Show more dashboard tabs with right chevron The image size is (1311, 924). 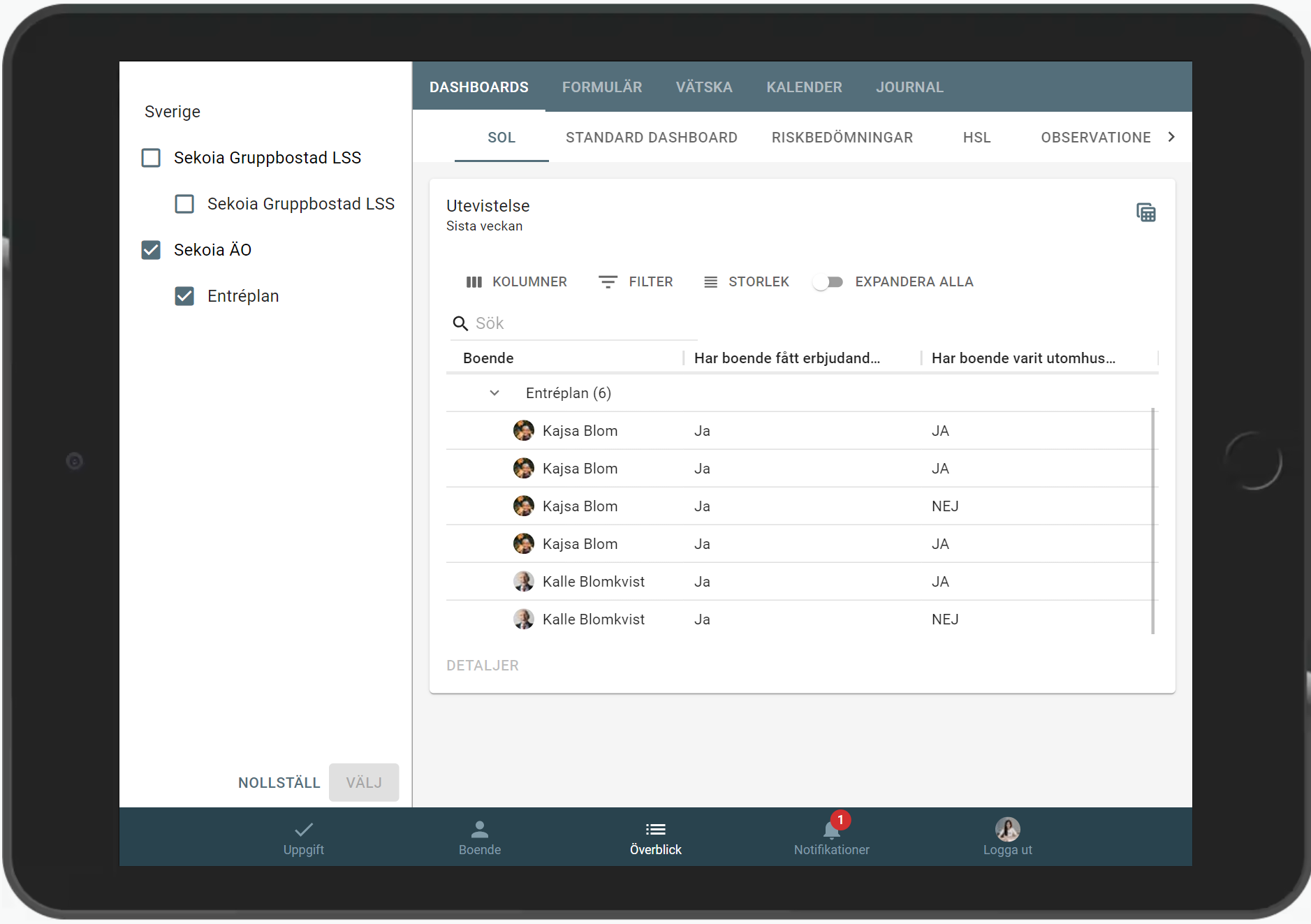click(x=1171, y=137)
